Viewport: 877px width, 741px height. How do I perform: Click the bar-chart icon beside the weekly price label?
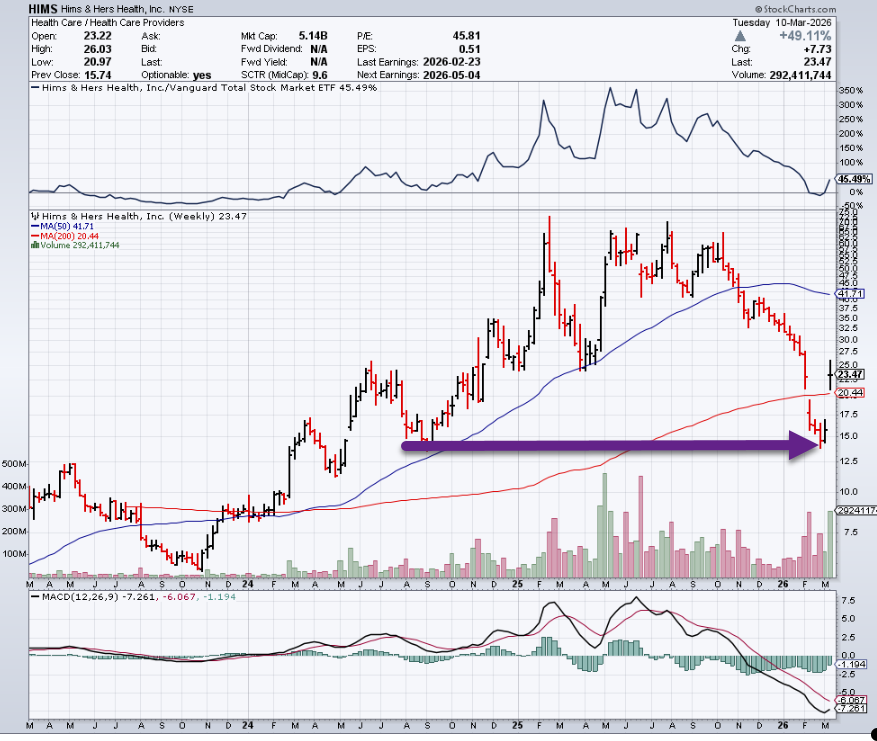click(x=34, y=215)
